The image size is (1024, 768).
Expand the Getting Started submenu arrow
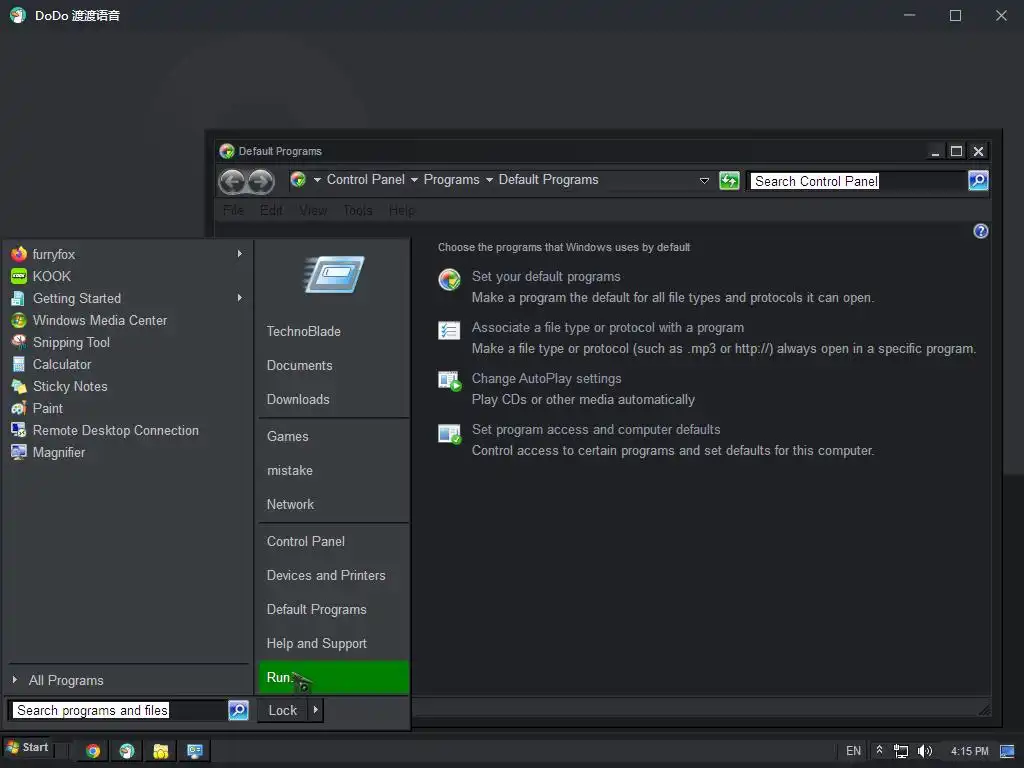coord(240,298)
